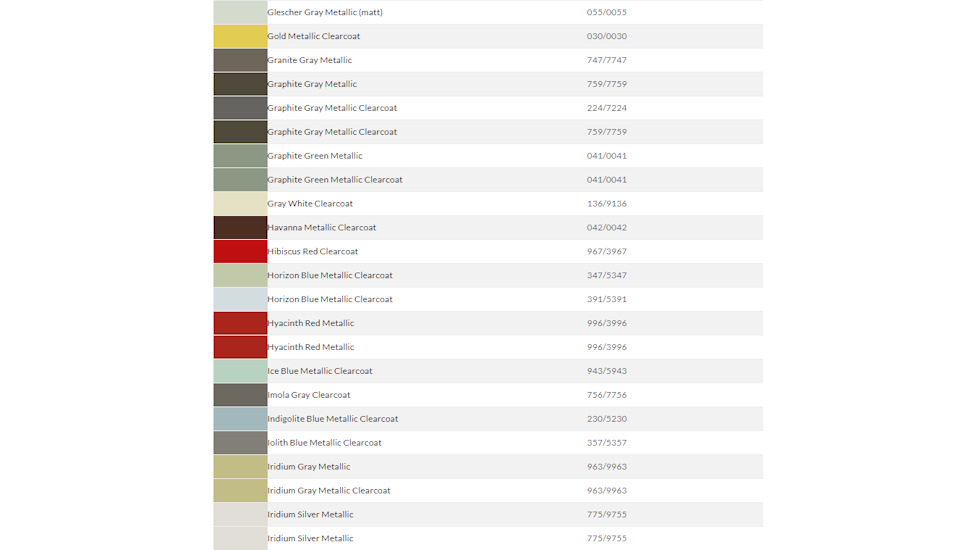
Task: Select the color code 030/0030
Action: coord(607,36)
